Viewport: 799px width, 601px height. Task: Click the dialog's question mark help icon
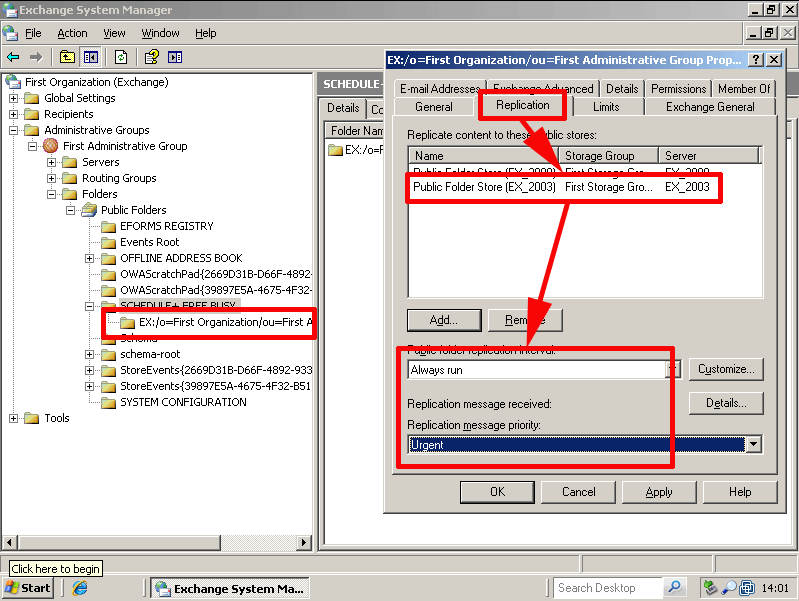[755, 60]
